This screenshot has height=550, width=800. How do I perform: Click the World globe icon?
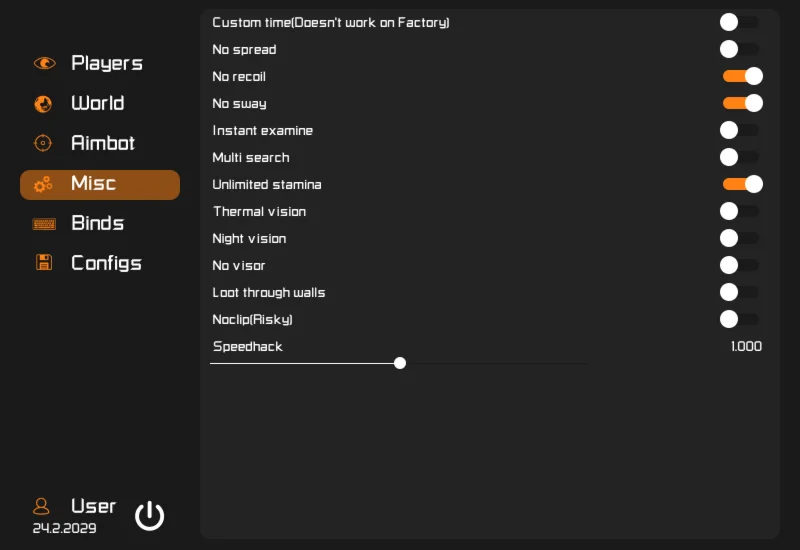pos(43,104)
